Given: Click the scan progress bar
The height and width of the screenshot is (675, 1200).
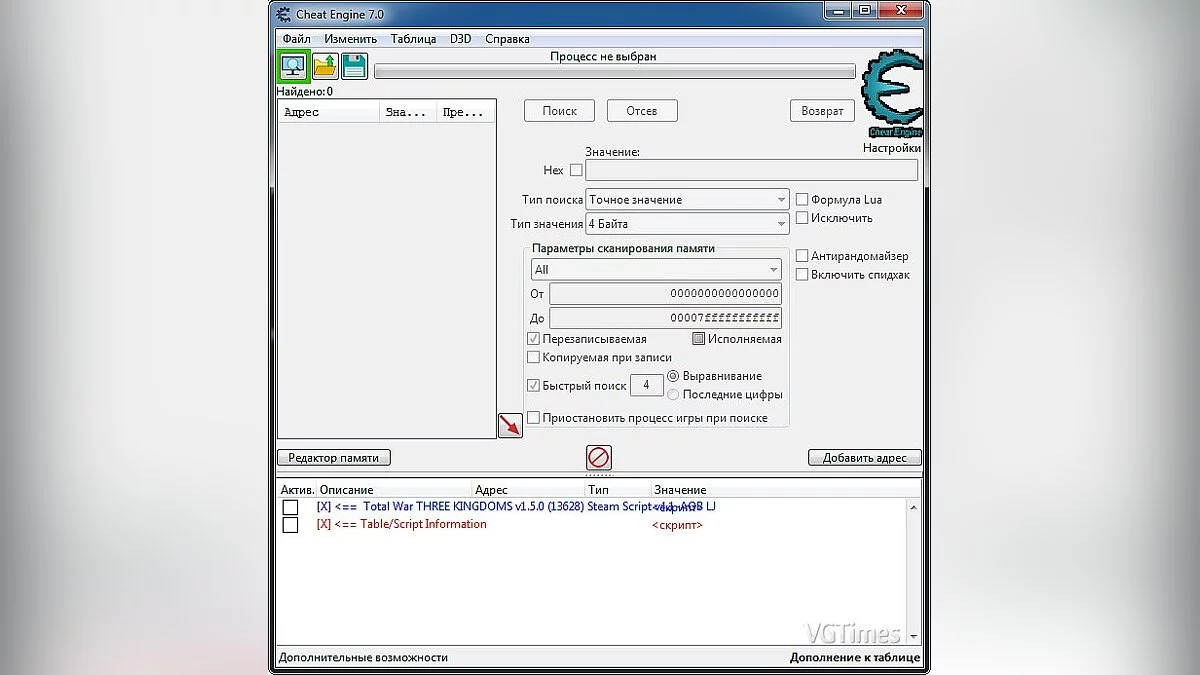Looking at the screenshot, I should [614, 72].
